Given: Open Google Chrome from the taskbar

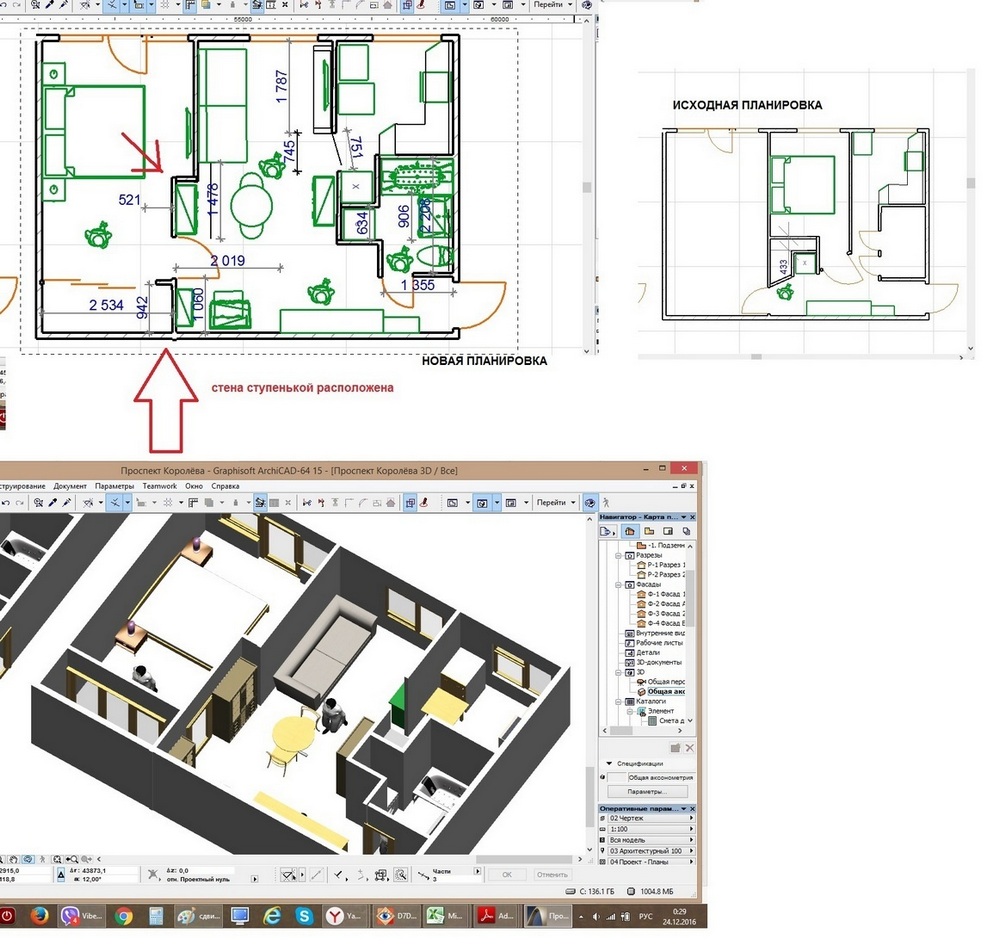Looking at the screenshot, I should (x=123, y=916).
